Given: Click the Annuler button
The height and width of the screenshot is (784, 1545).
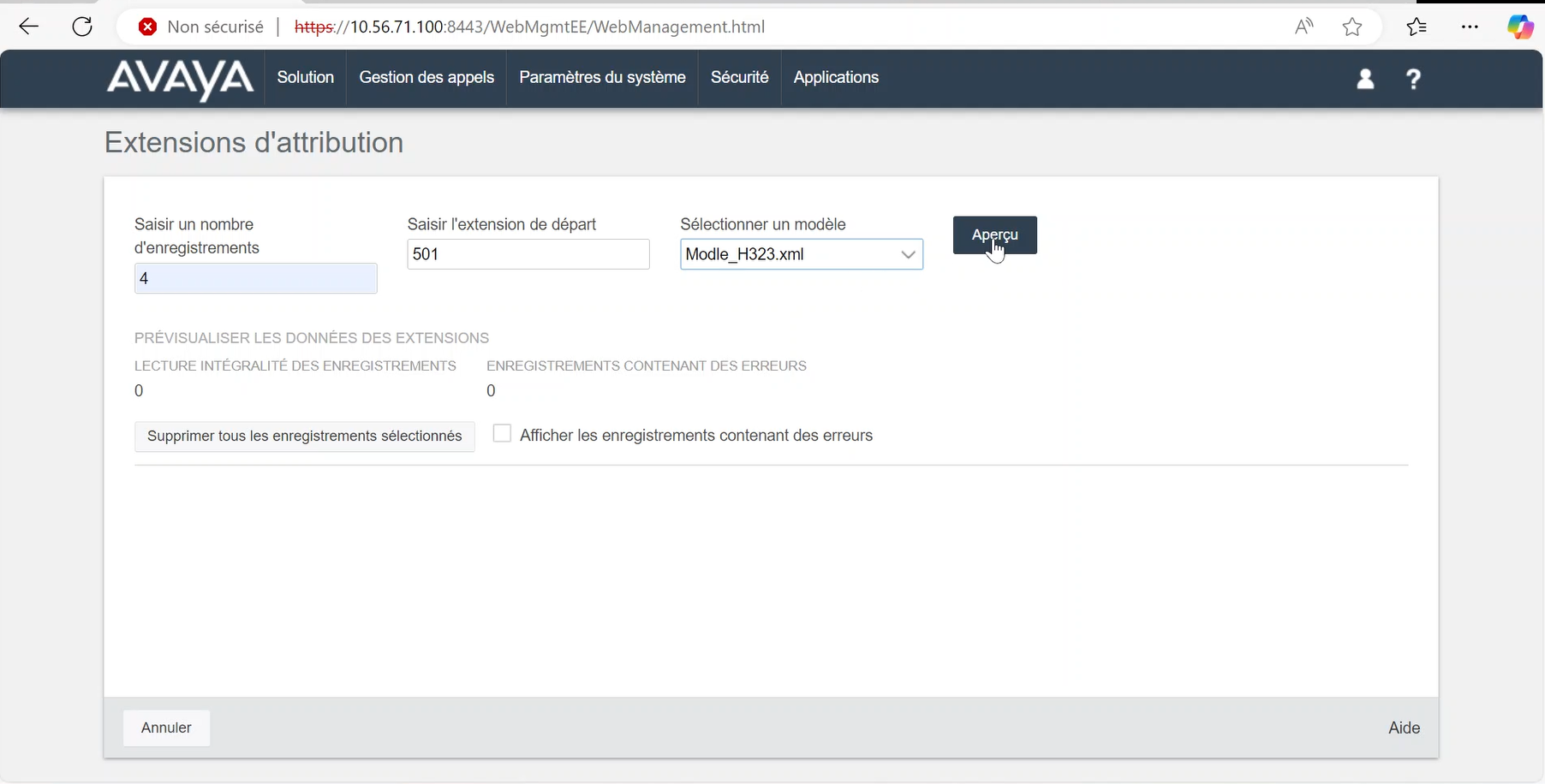Looking at the screenshot, I should pyautogui.click(x=166, y=728).
